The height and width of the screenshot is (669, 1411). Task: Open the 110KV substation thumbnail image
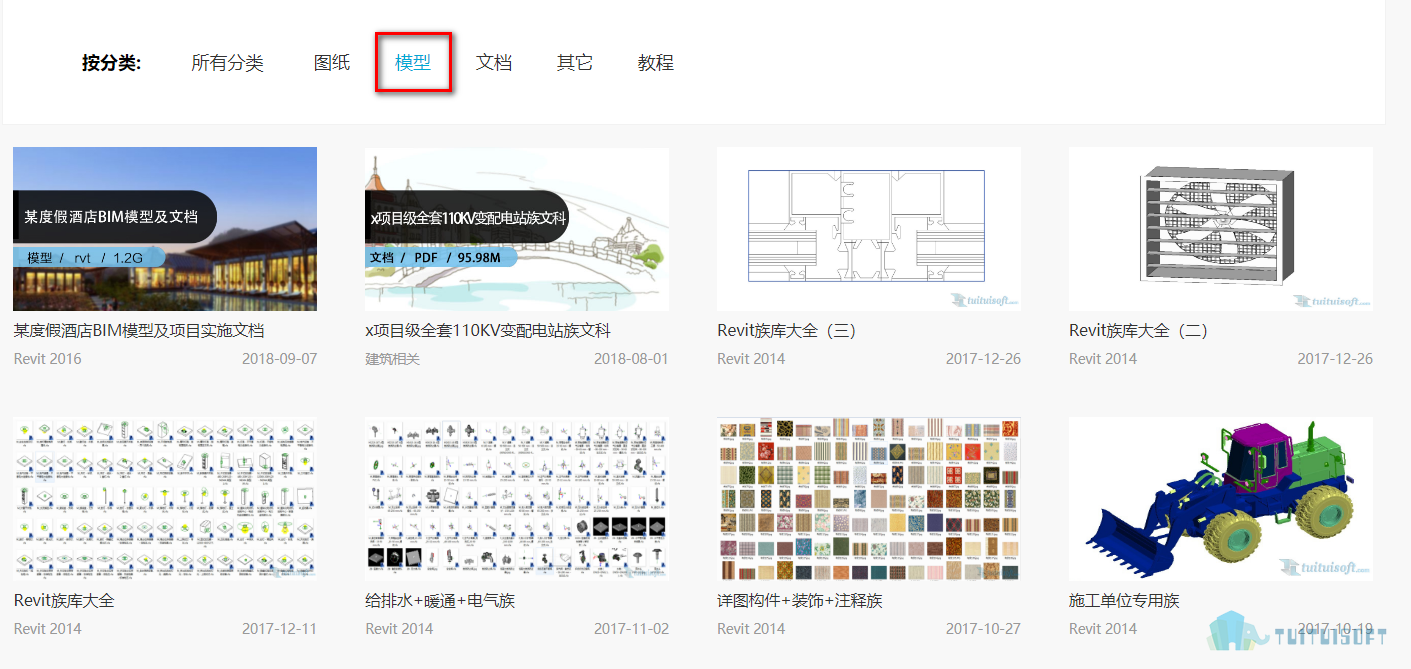(x=517, y=229)
